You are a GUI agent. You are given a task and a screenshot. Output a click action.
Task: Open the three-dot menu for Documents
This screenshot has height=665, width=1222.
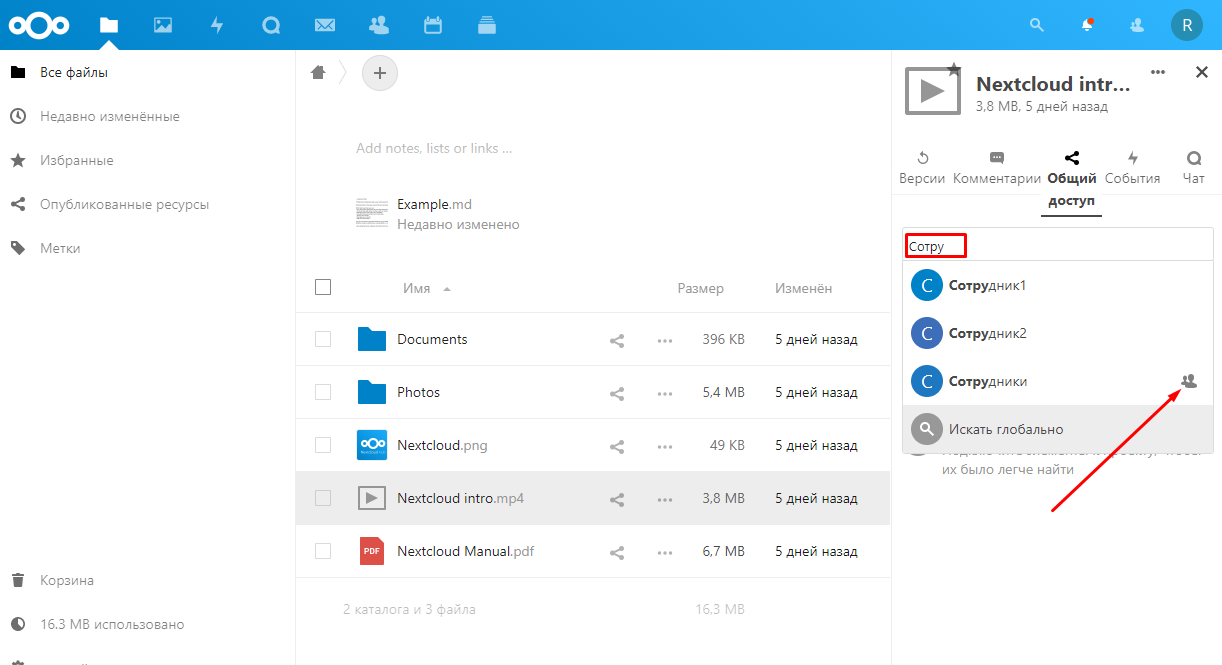click(x=665, y=340)
